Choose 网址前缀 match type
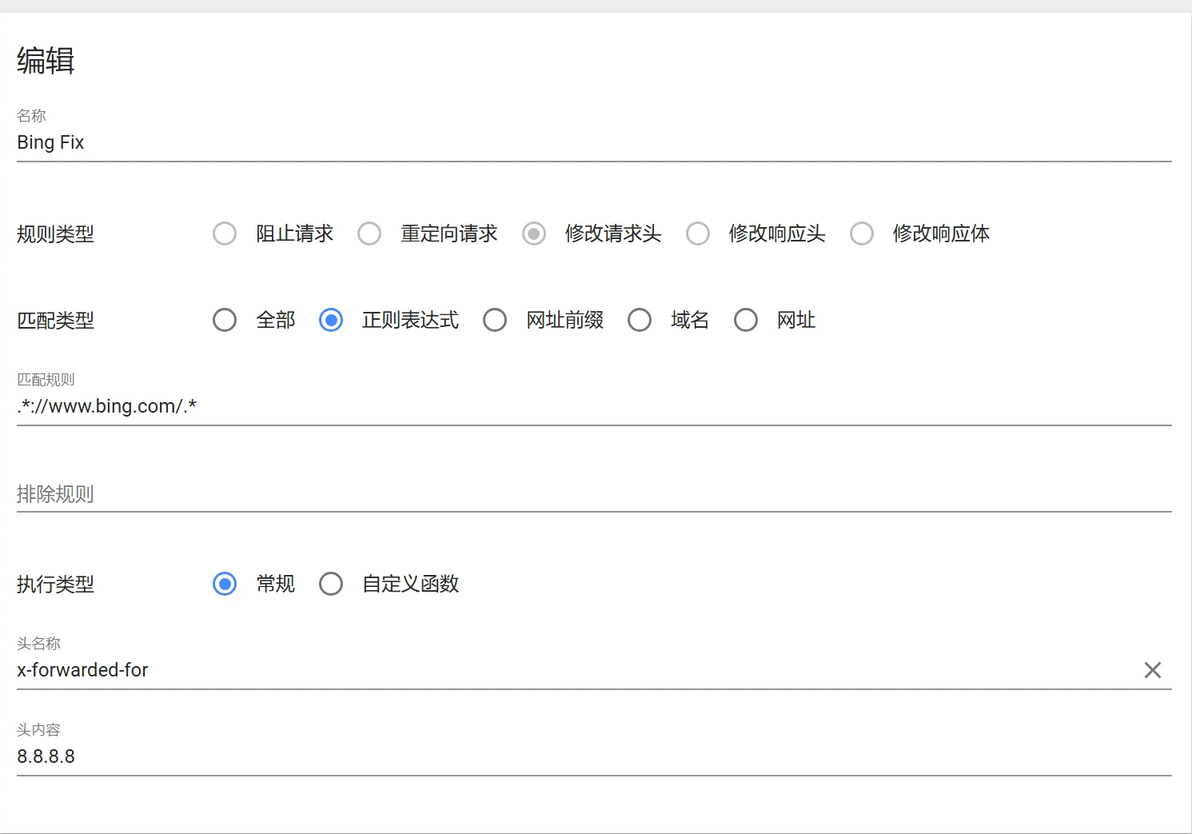Viewport: 1192px width, 834px height. 495,320
